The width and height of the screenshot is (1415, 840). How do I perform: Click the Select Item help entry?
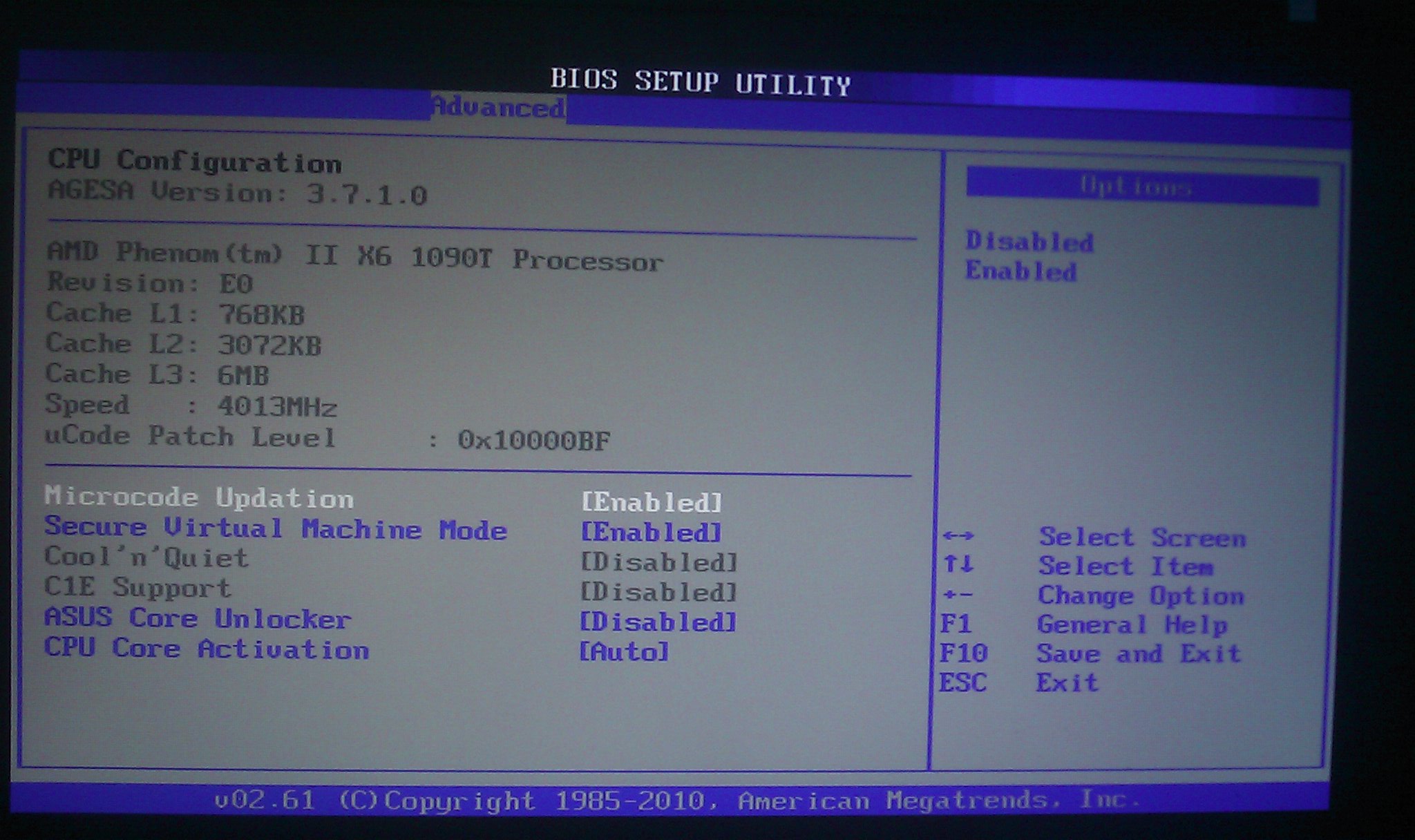click(x=1126, y=566)
